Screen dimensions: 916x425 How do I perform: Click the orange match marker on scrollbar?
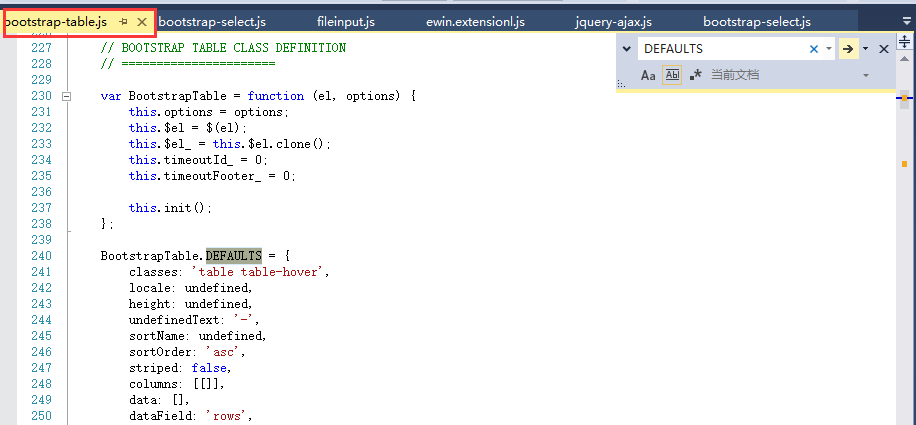click(x=904, y=164)
